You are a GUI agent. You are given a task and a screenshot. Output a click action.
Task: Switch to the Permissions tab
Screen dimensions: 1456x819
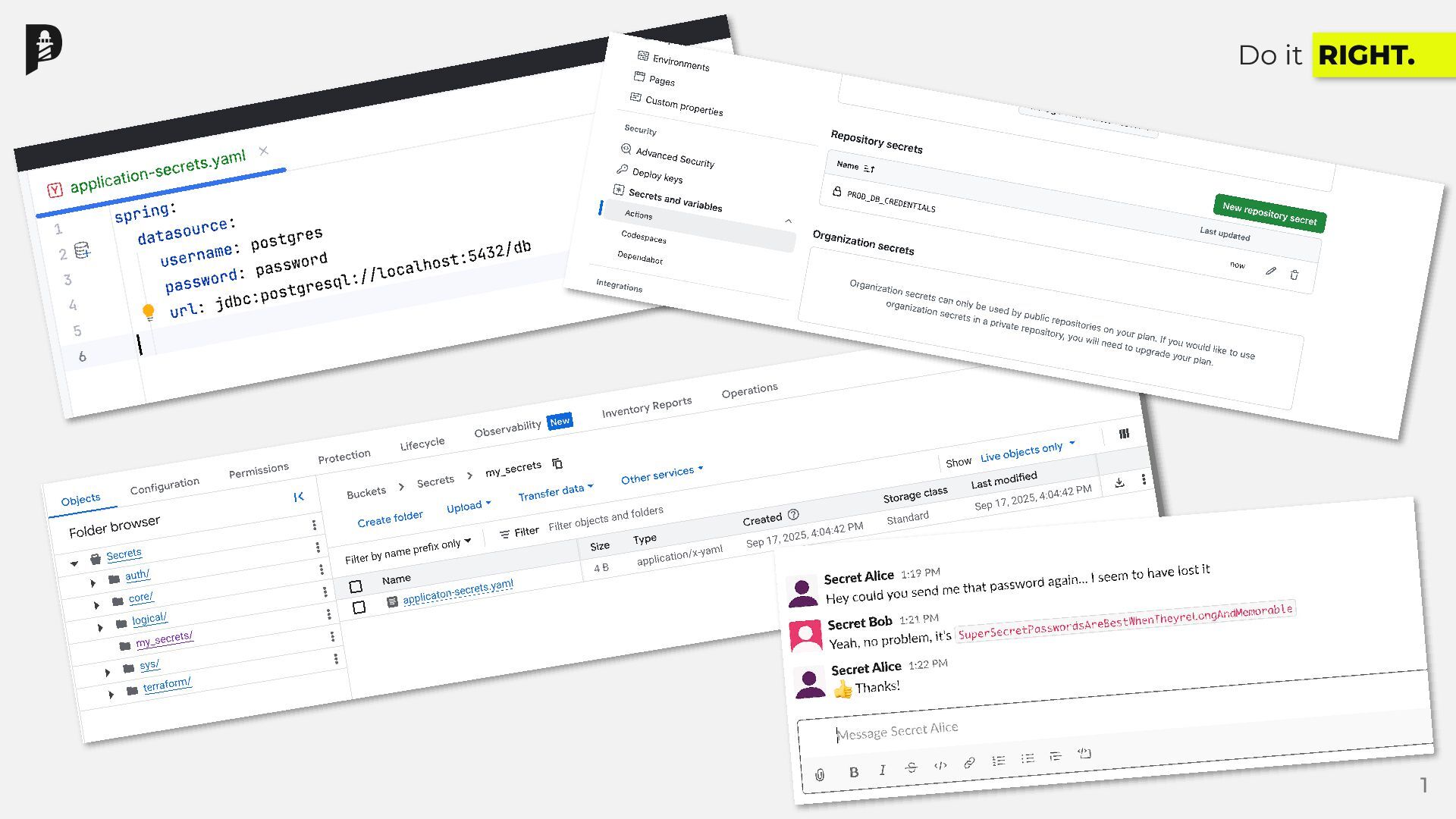point(259,471)
